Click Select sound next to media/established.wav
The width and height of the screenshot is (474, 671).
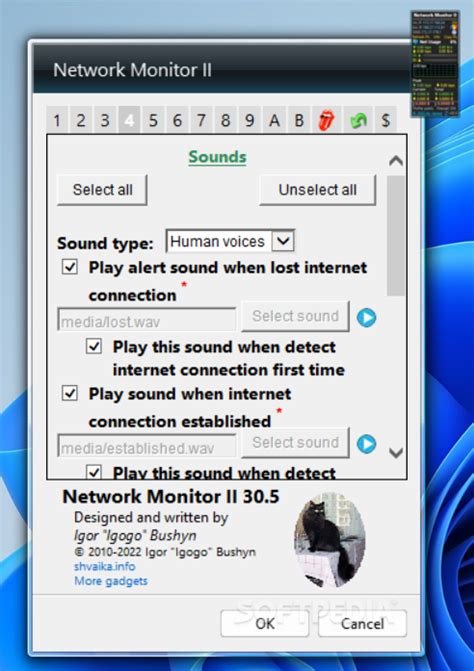[x=295, y=442]
